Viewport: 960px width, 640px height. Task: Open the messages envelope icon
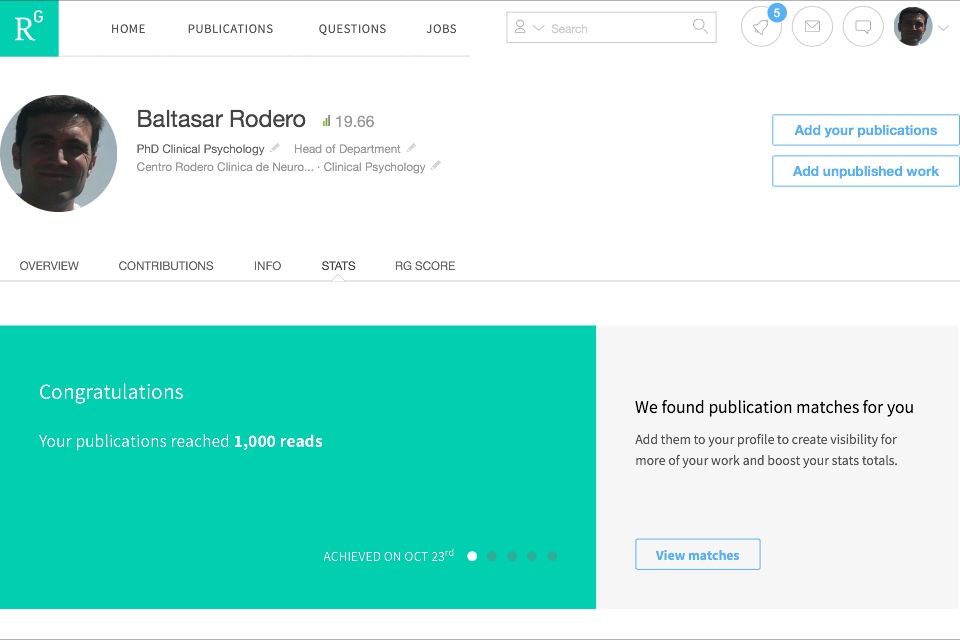812,27
